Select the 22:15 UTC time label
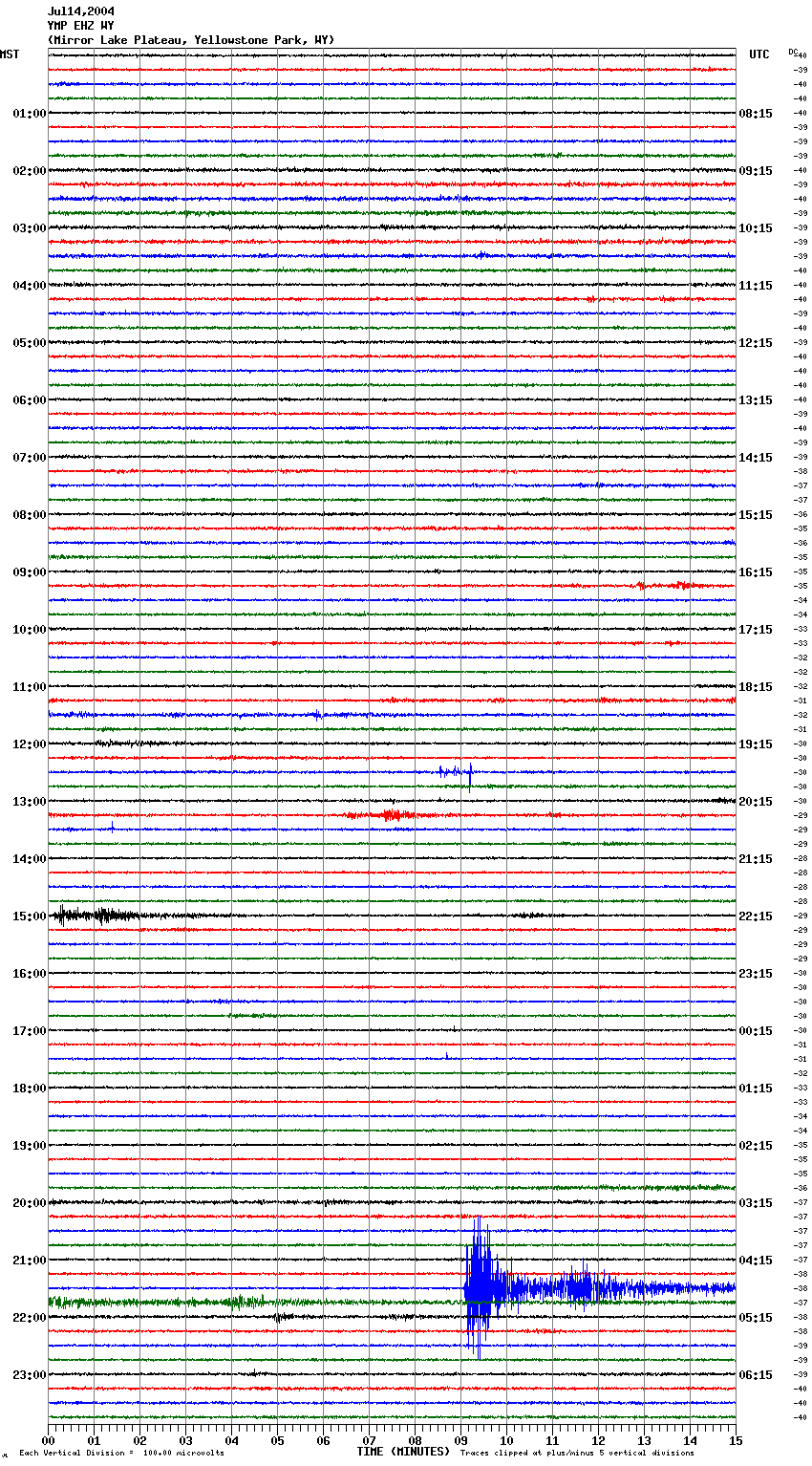The height and width of the screenshot is (1466, 812). pyautogui.click(x=756, y=916)
